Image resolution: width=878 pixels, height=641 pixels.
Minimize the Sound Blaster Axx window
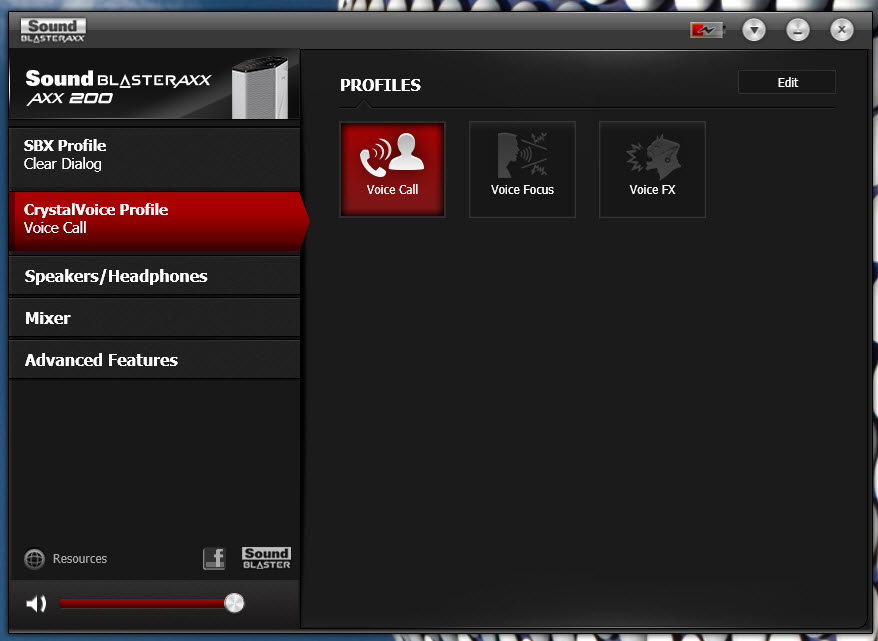point(797,30)
